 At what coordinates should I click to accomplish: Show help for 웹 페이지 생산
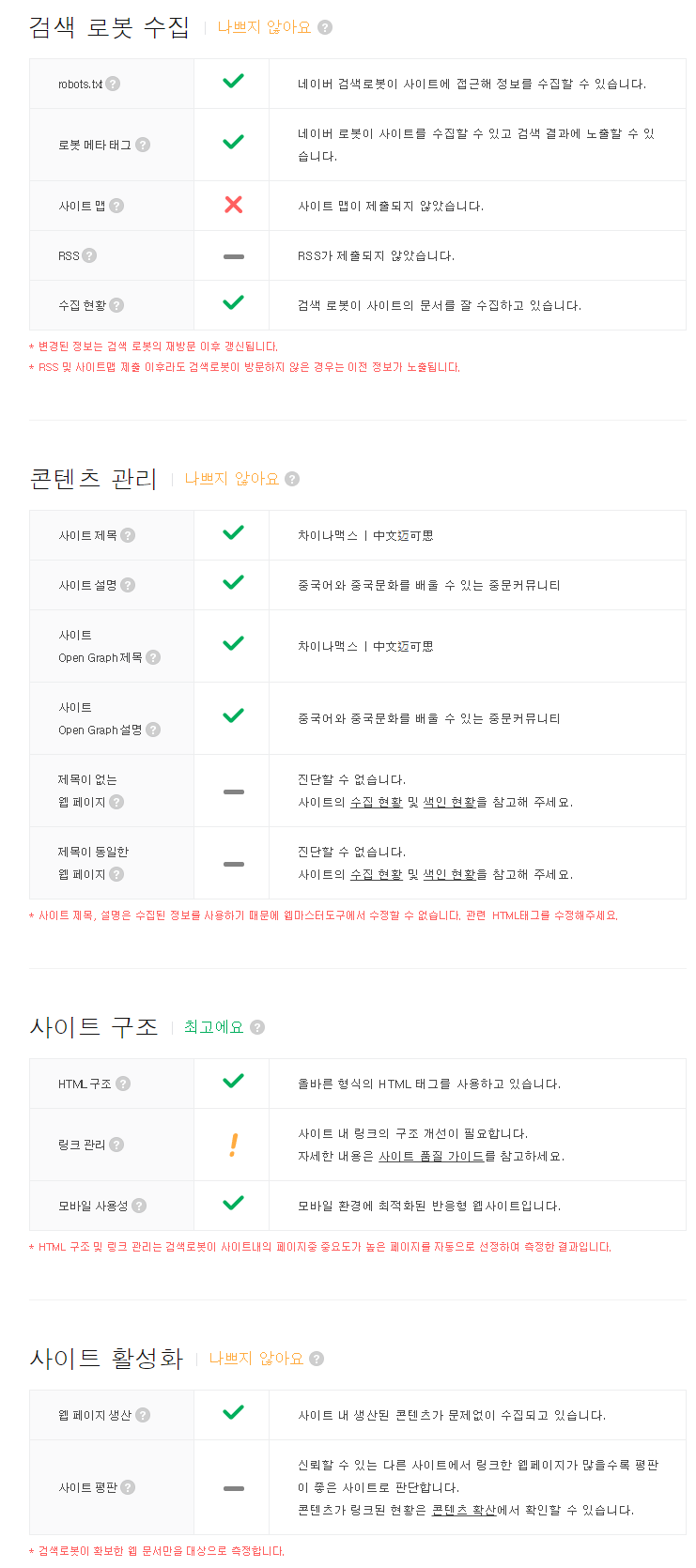tap(143, 1415)
